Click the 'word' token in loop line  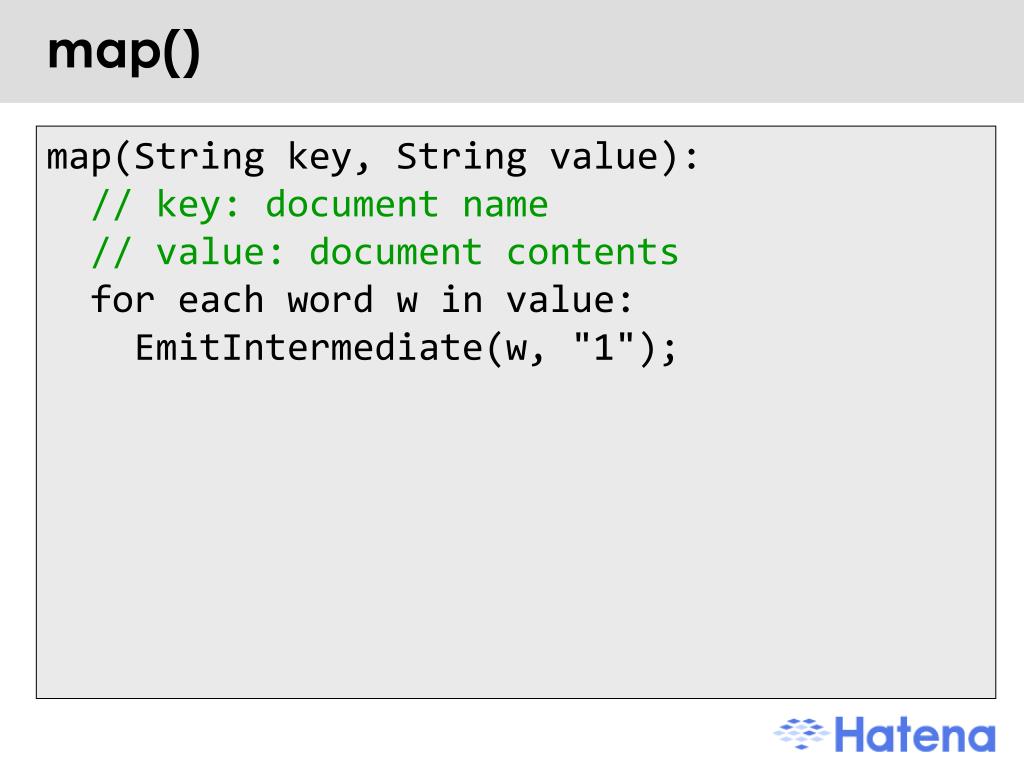(330, 300)
